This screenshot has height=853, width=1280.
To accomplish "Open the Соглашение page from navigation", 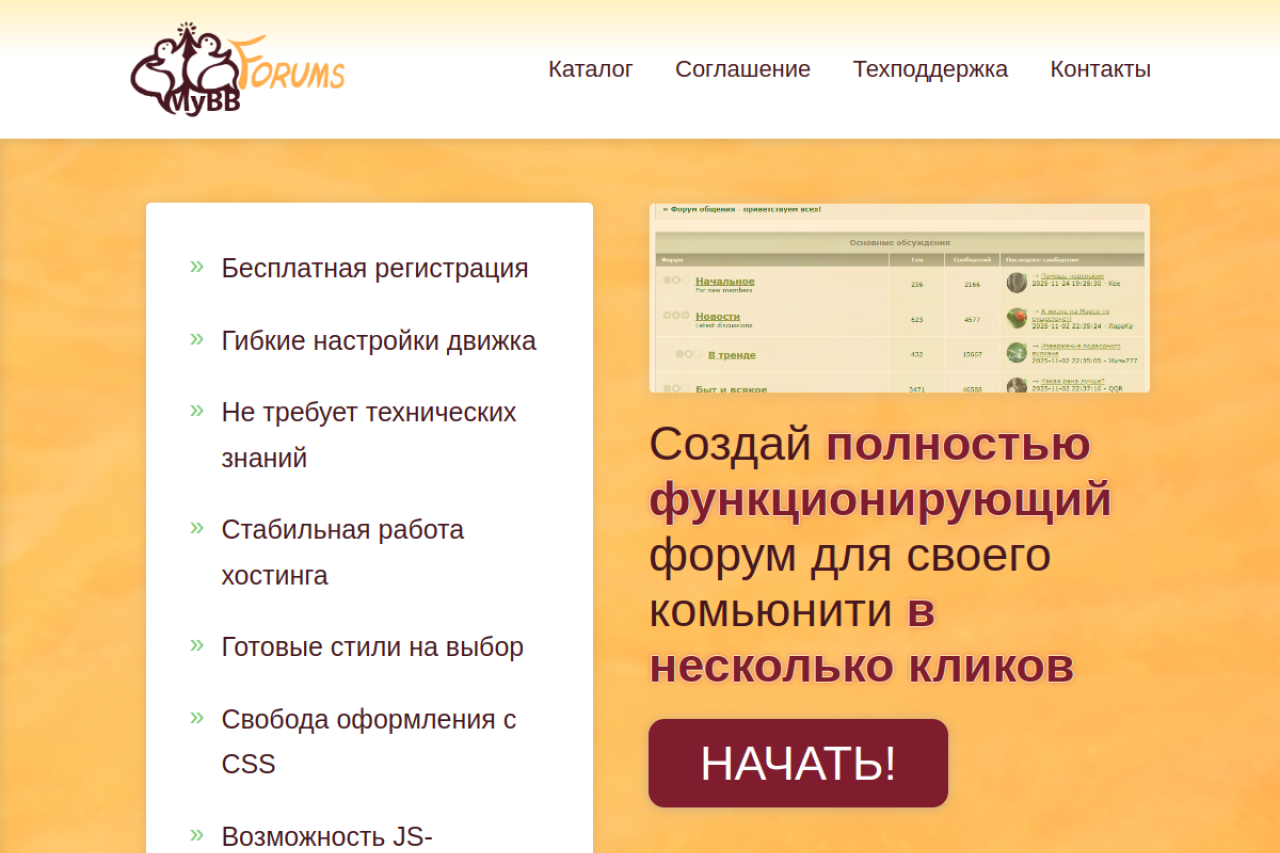I will [x=743, y=69].
